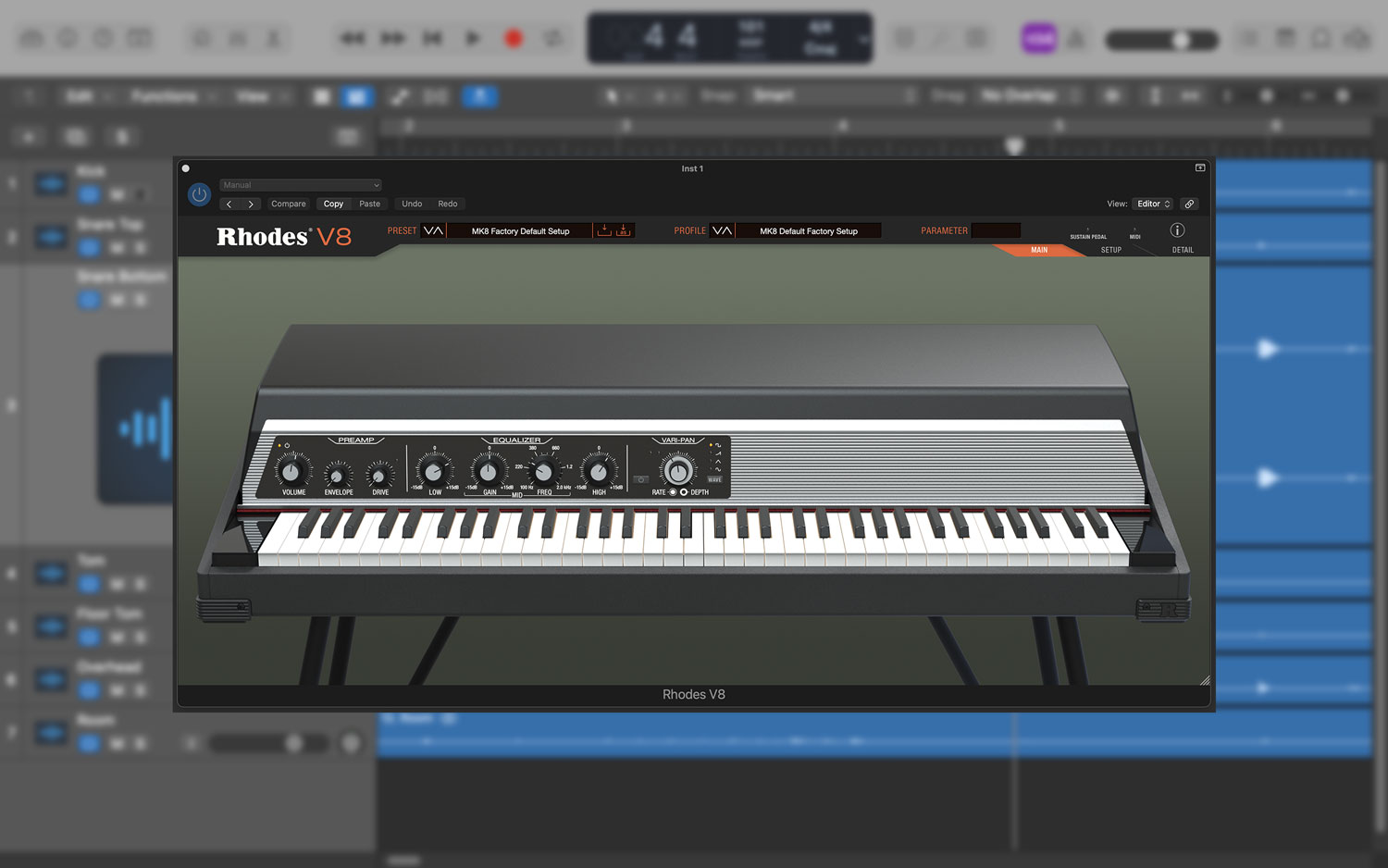Click the PROFILE up arrow
This screenshot has height=868, width=1388.
(727, 230)
